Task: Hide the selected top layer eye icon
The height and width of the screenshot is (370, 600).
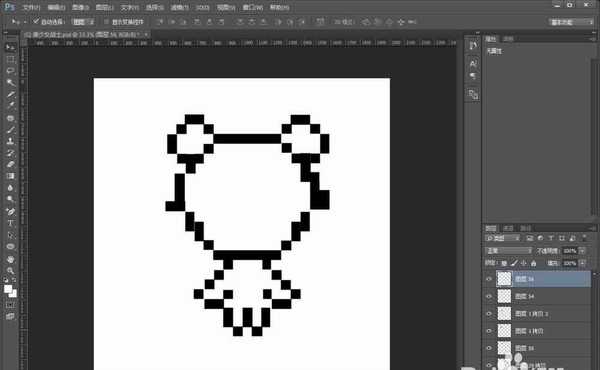Action: pyautogui.click(x=489, y=279)
